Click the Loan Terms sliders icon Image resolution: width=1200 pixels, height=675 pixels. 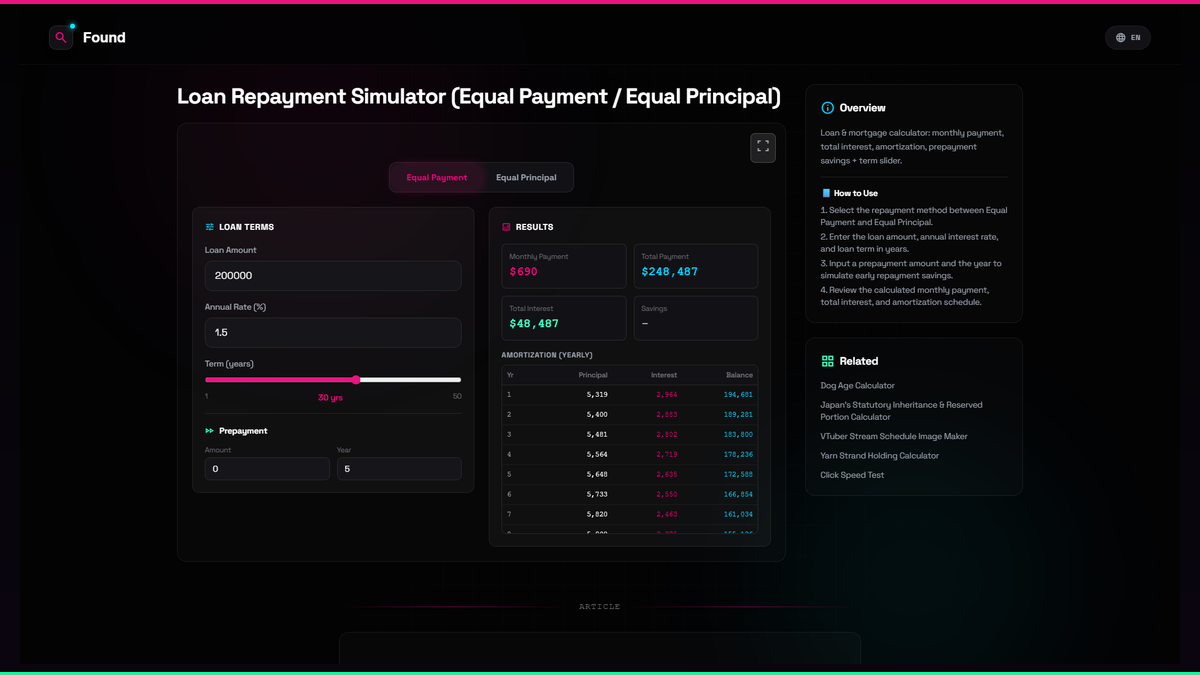pos(210,227)
